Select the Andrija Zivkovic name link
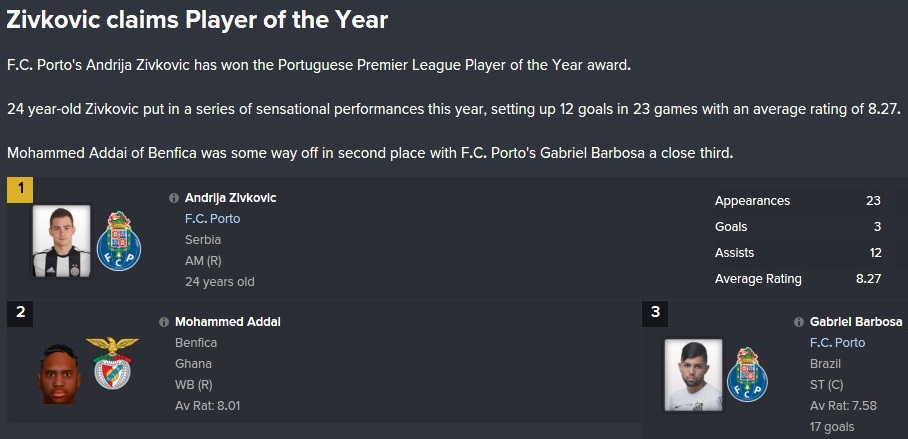The height and width of the screenshot is (439, 908). (x=230, y=198)
